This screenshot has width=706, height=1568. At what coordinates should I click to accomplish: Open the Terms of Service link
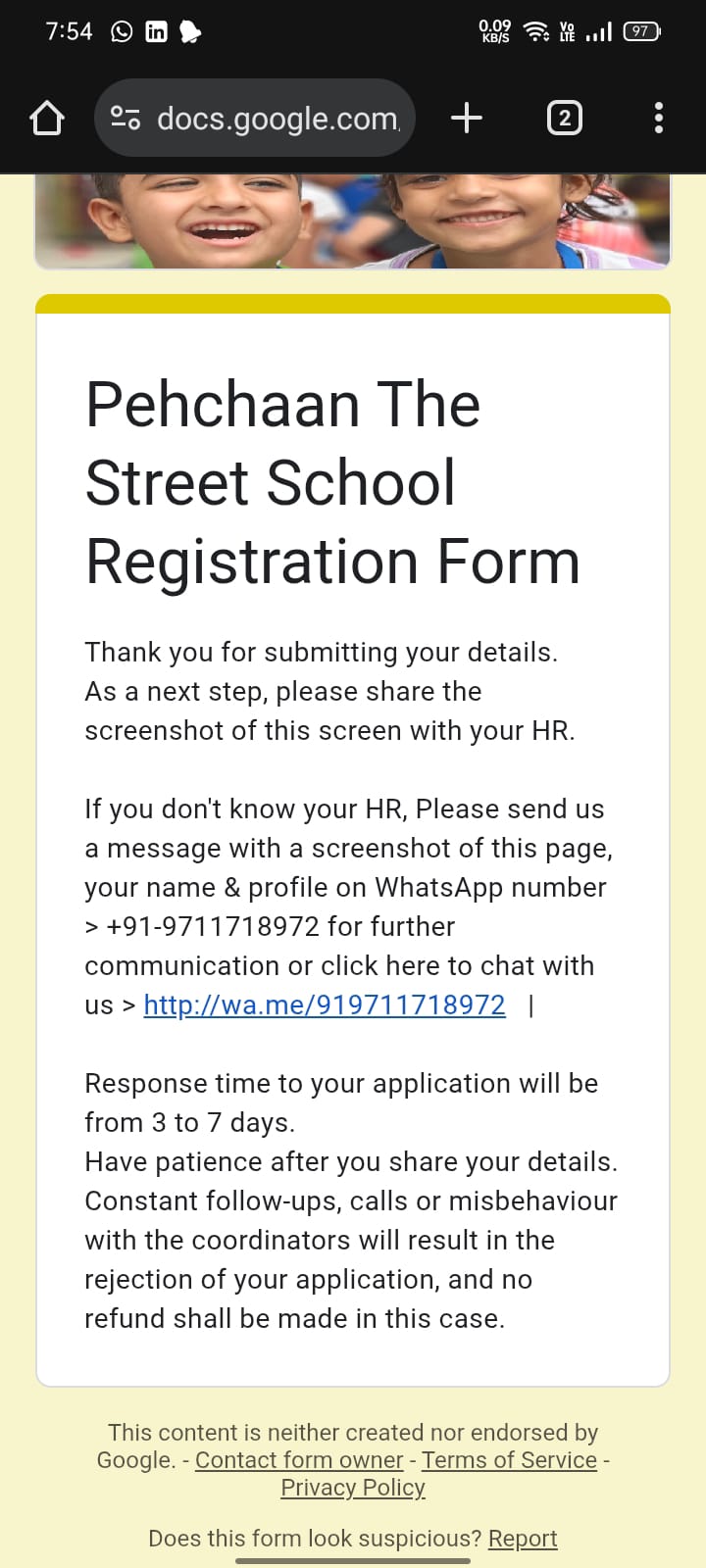509,1460
